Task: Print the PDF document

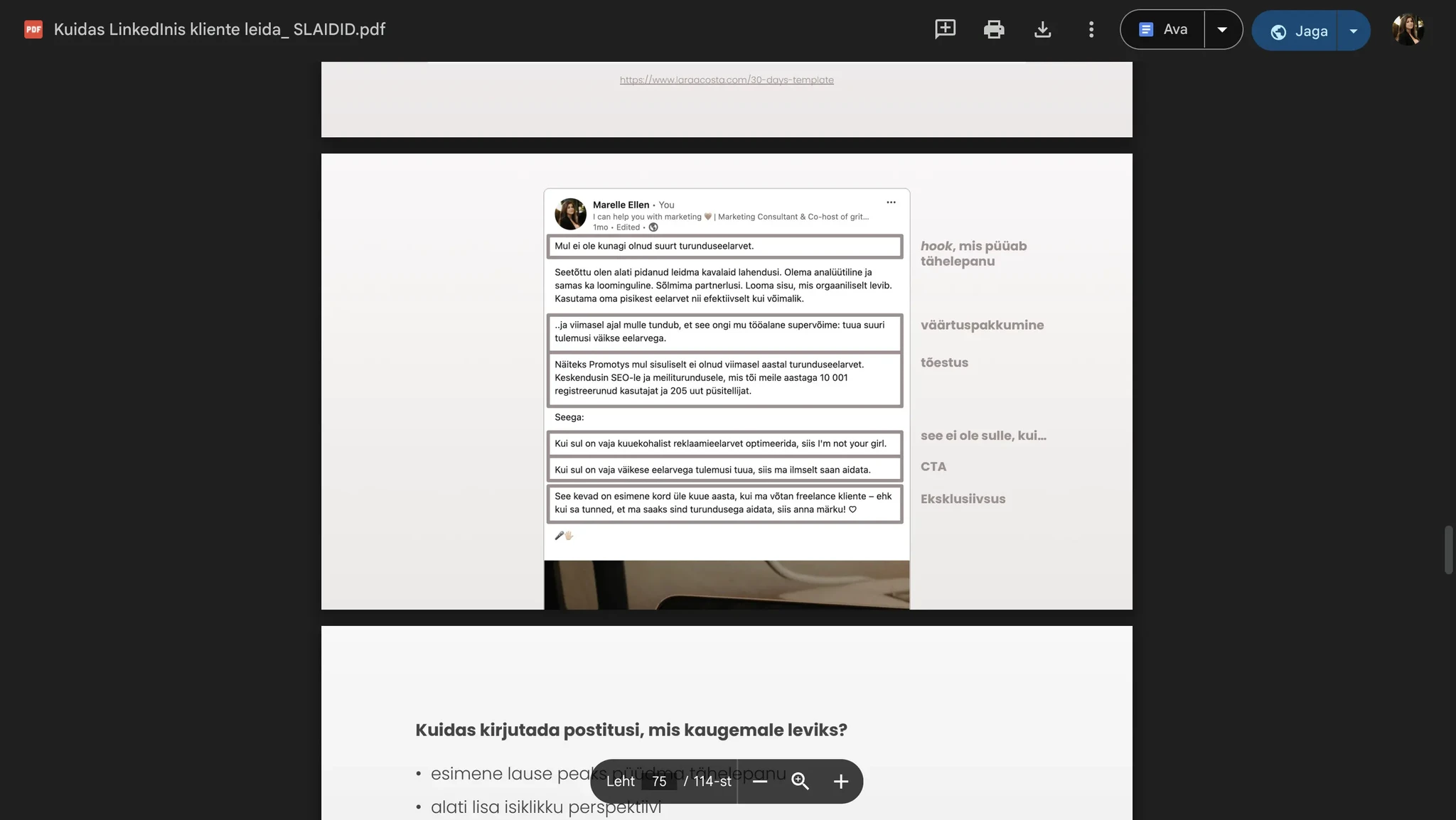Action: coord(994,29)
